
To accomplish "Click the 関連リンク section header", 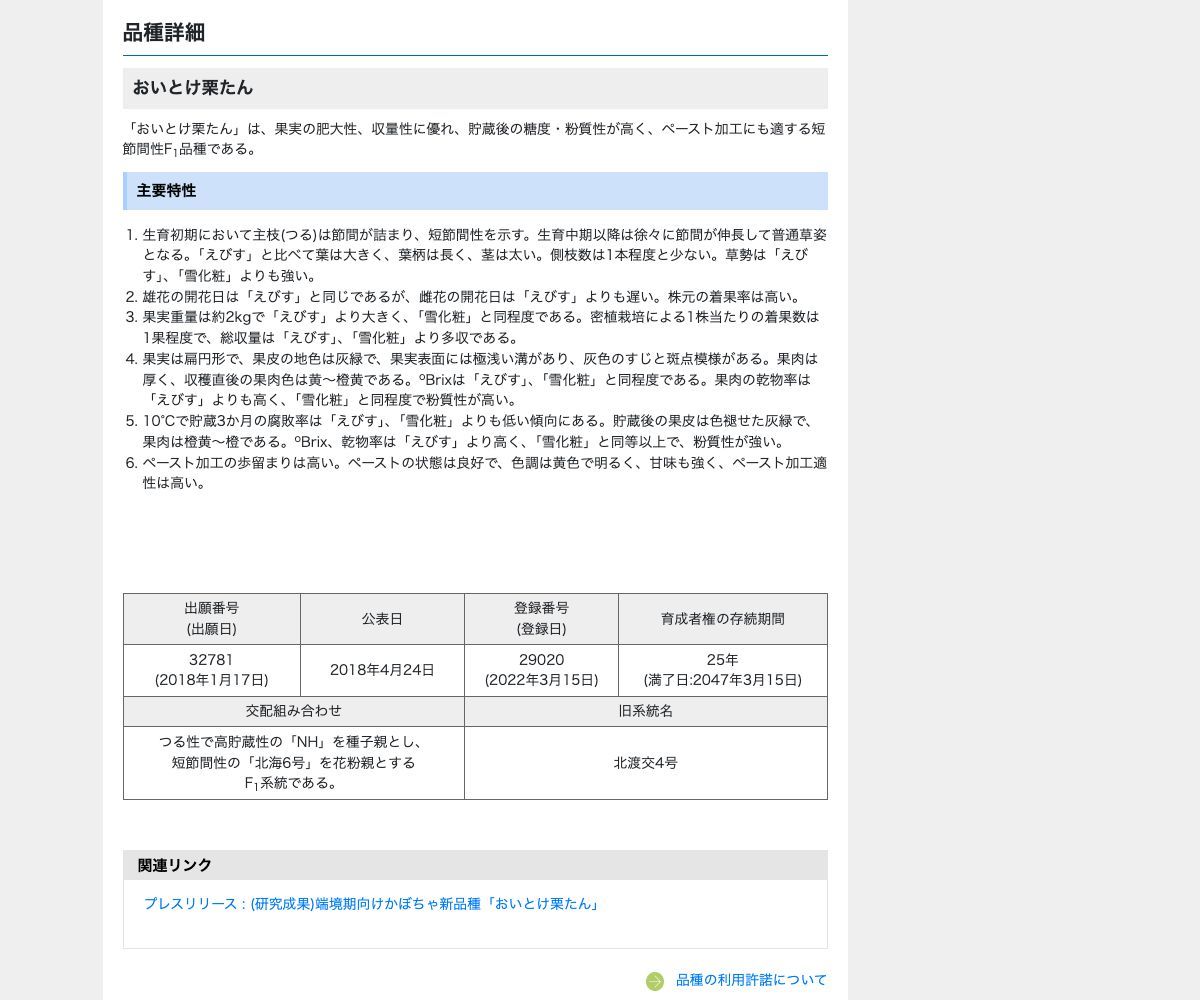I will click(x=474, y=865).
